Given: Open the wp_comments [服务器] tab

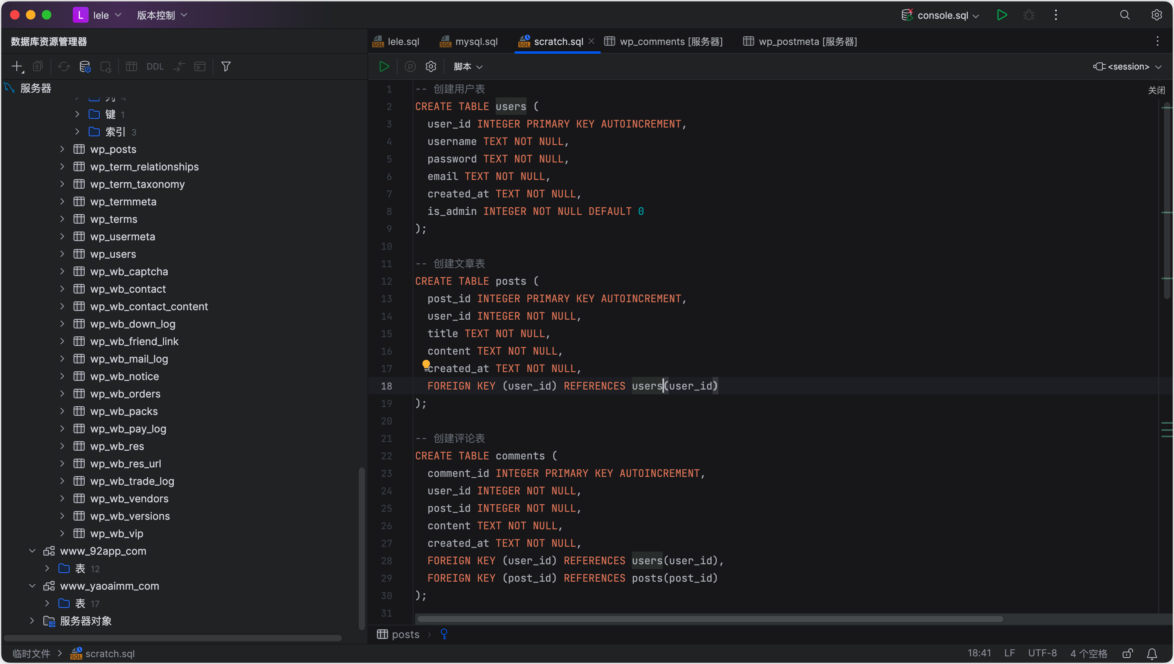Looking at the screenshot, I should (663, 42).
